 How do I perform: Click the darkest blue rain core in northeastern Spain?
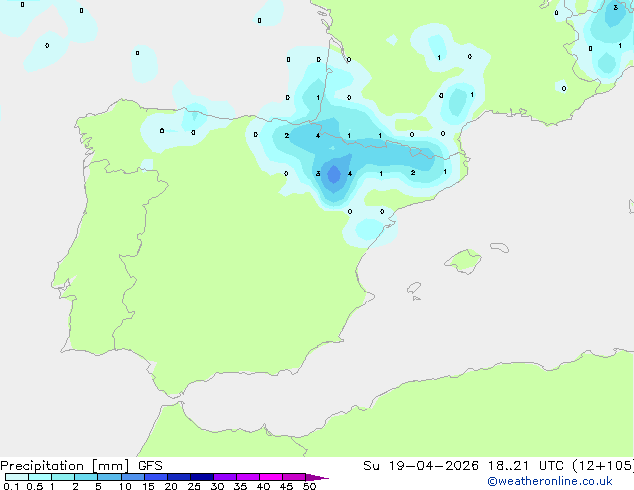pyautogui.click(x=334, y=175)
